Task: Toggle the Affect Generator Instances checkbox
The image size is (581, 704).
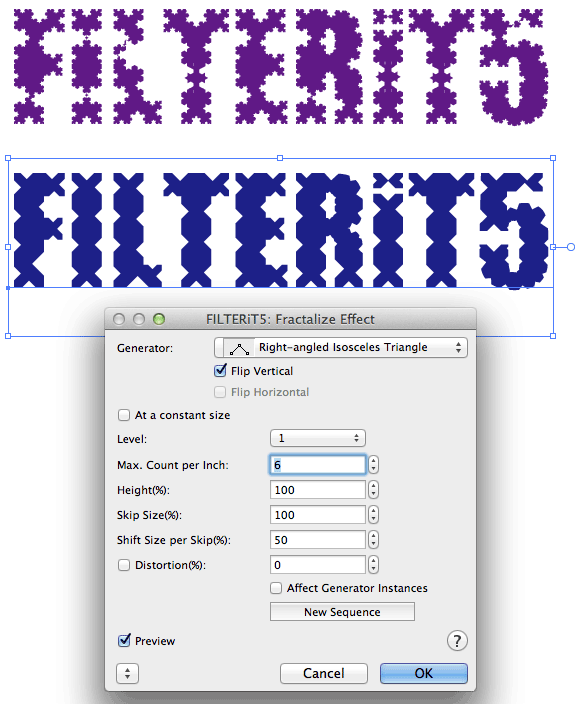Action: [x=276, y=588]
